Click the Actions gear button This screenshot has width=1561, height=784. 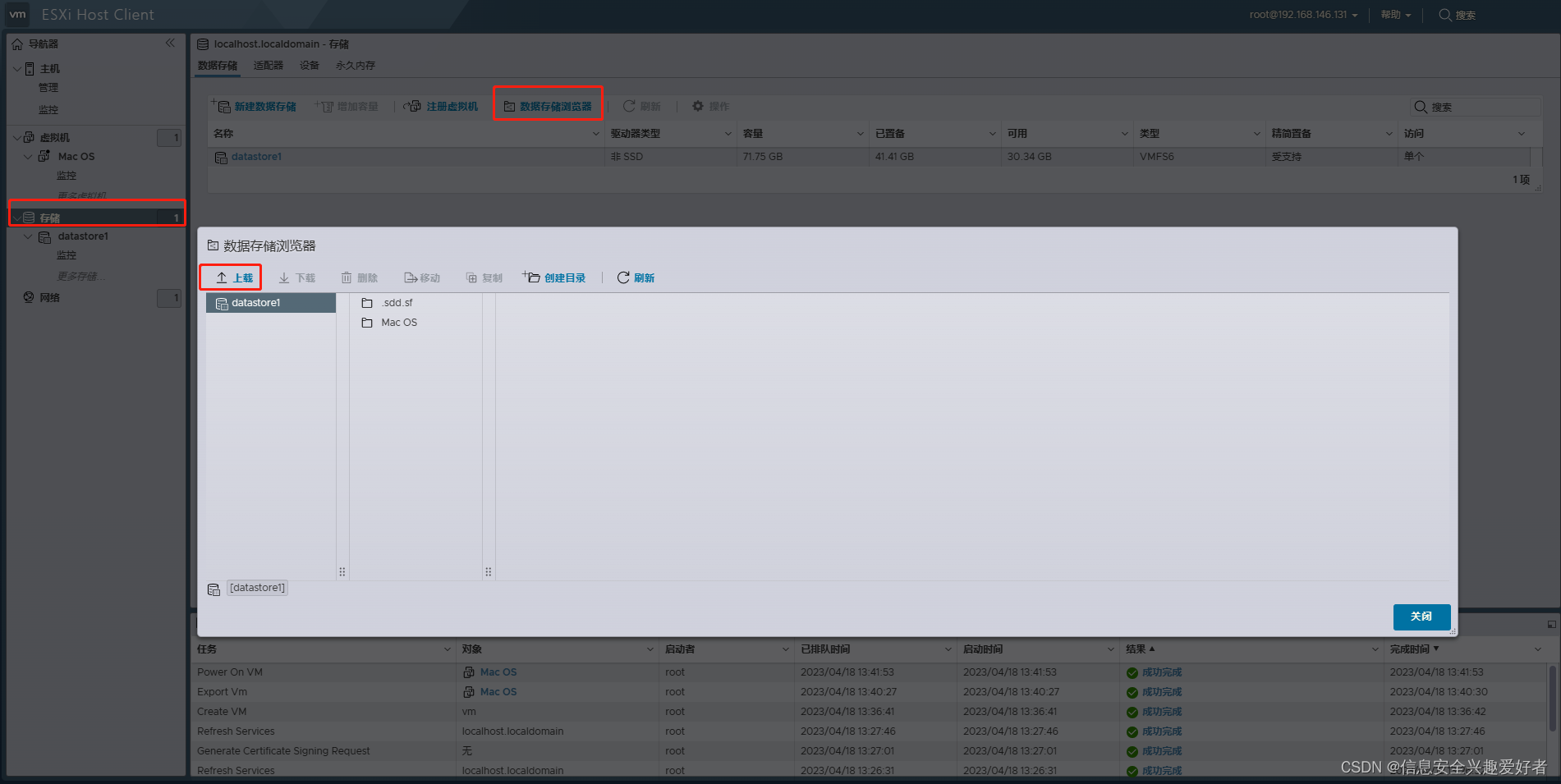click(710, 106)
